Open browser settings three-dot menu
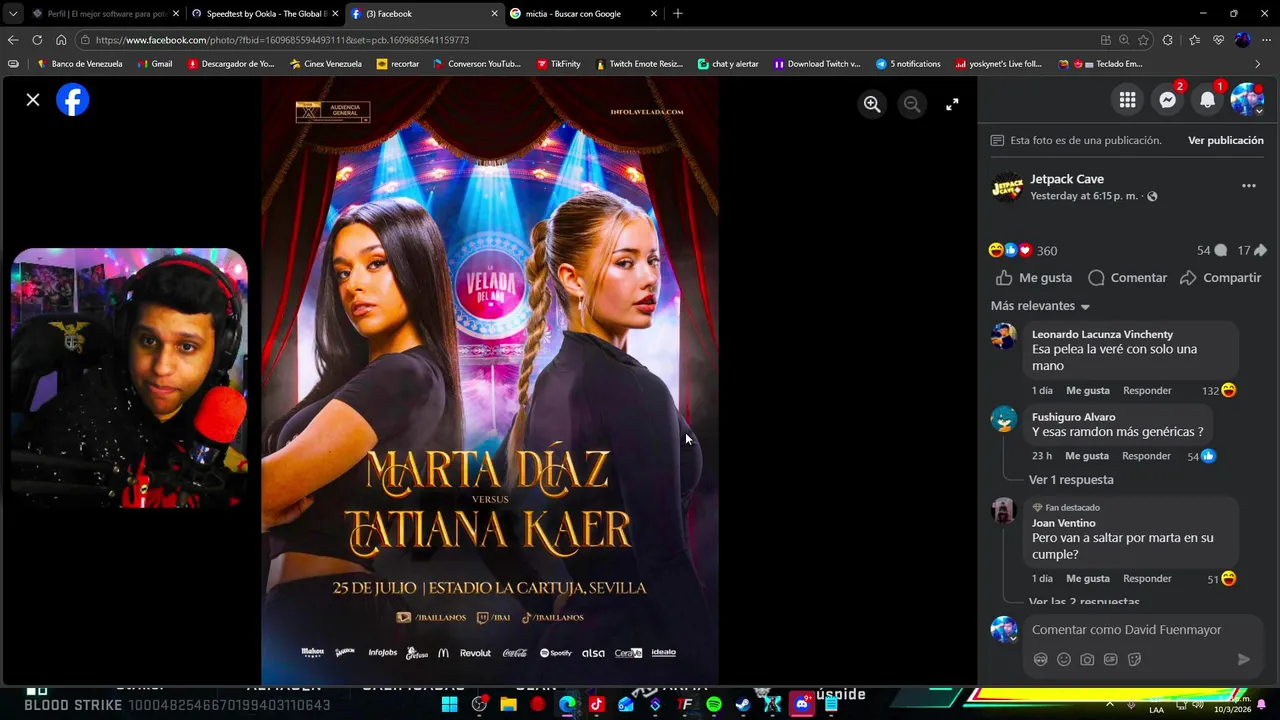 tap(1267, 40)
